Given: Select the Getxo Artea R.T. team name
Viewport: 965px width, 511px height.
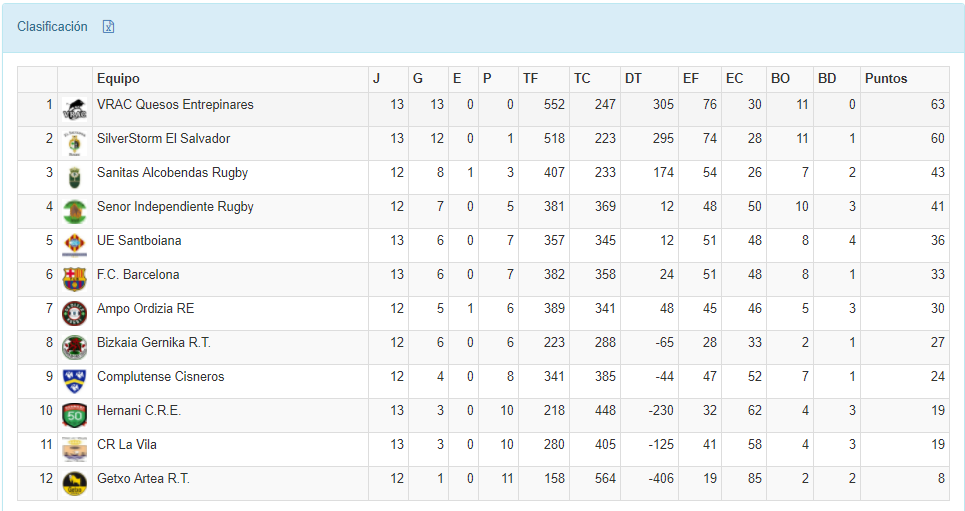Looking at the screenshot, I should (143, 479).
